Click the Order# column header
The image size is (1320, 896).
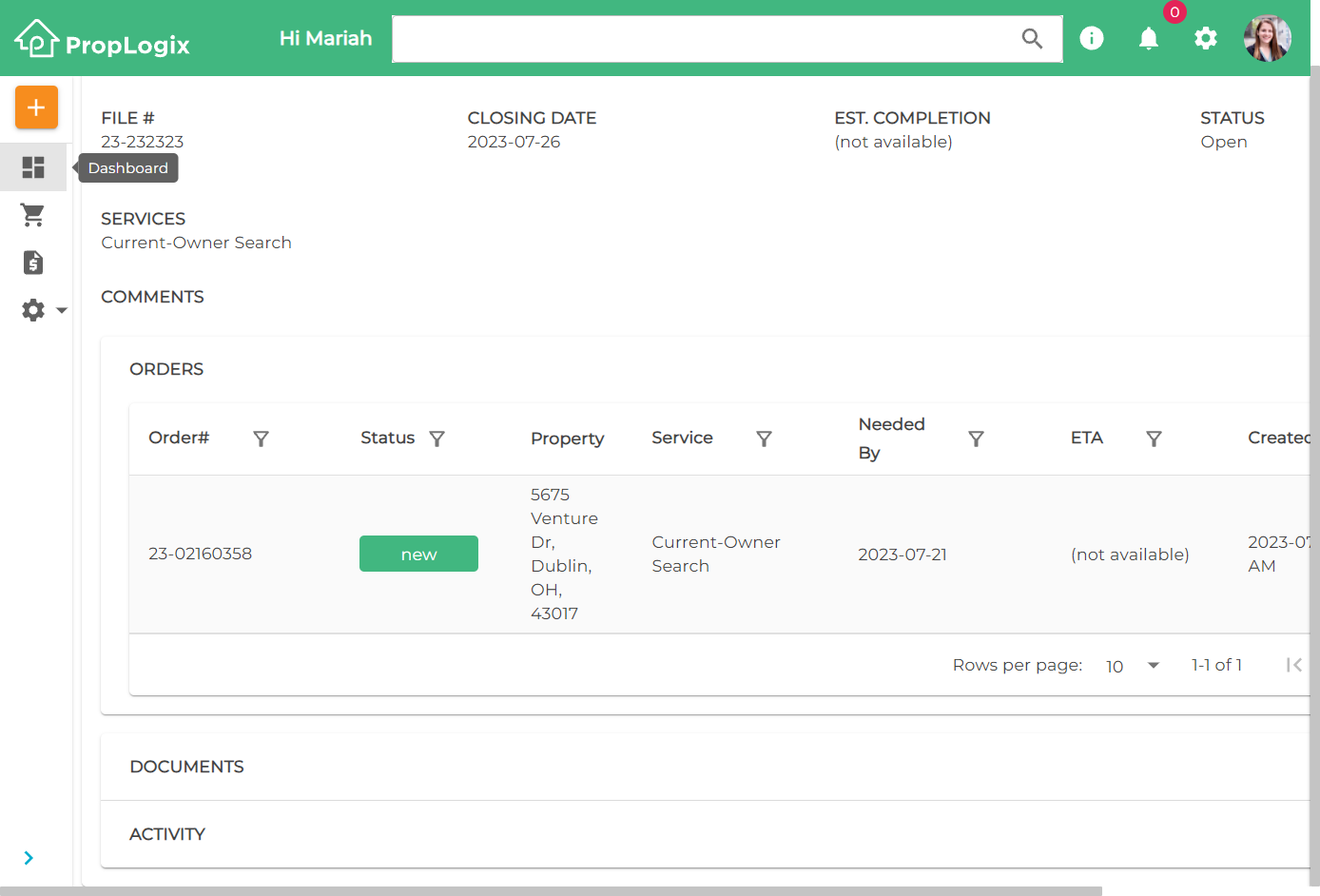[x=179, y=438]
